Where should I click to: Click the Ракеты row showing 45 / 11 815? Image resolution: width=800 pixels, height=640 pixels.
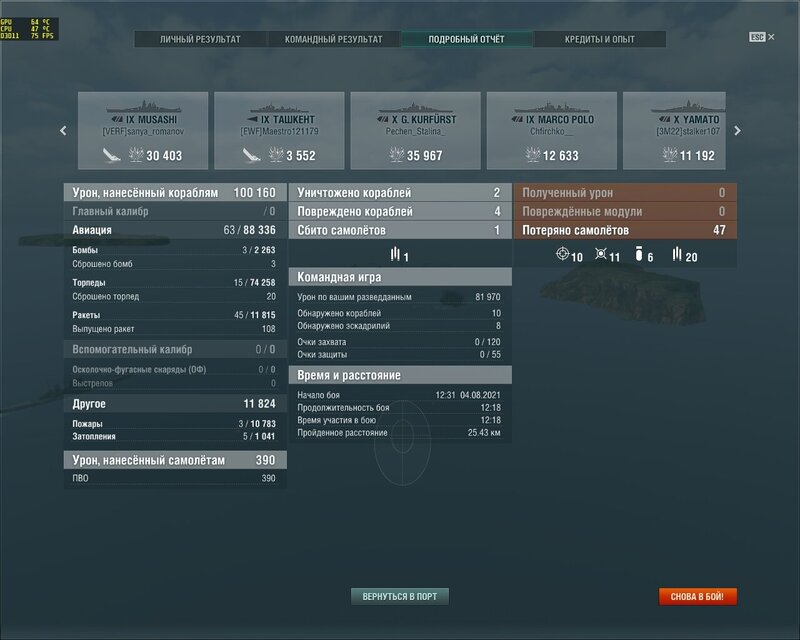[175, 315]
